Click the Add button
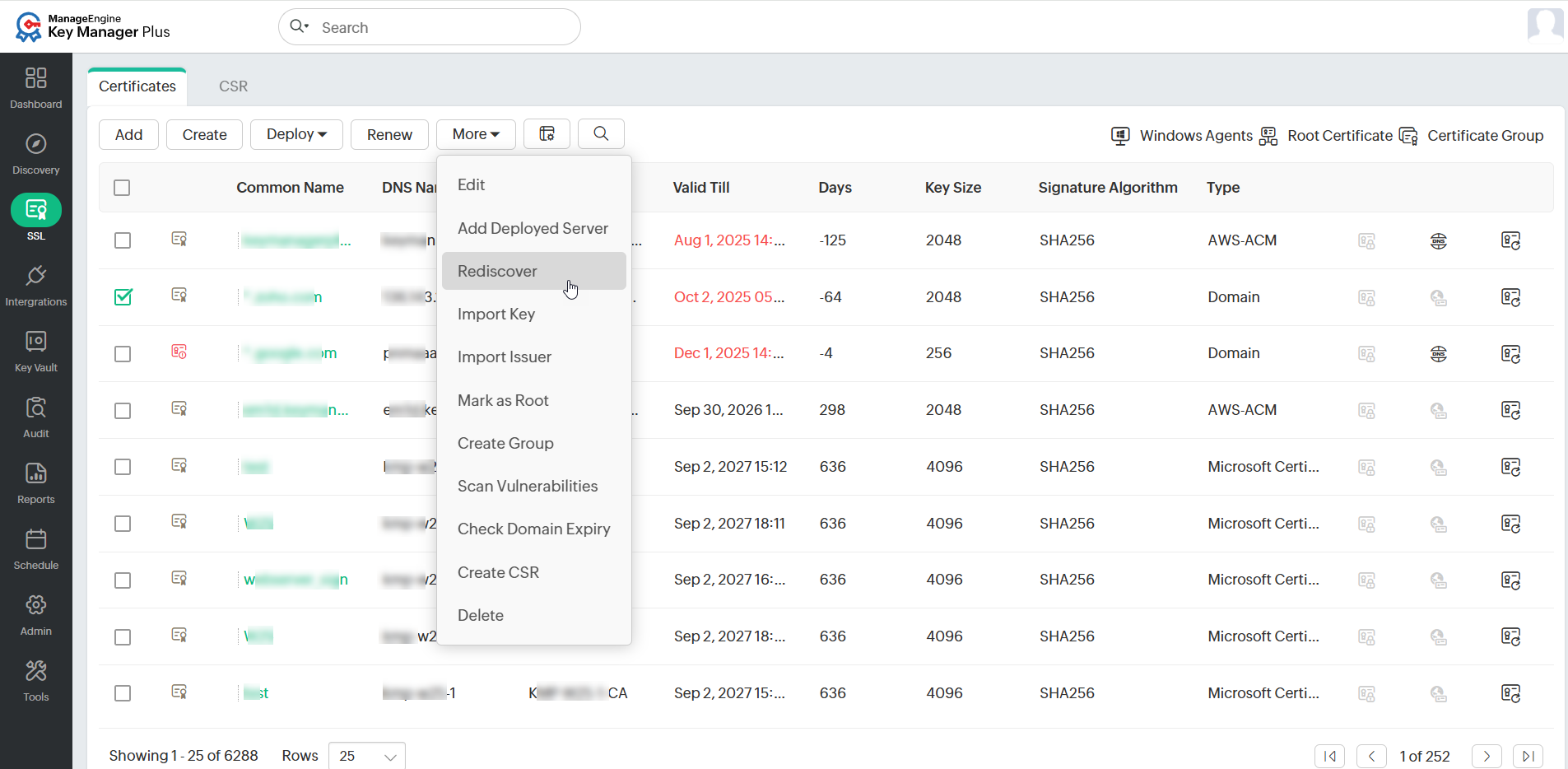Image resolution: width=1568 pixels, height=769 pixels. [128, 134]
